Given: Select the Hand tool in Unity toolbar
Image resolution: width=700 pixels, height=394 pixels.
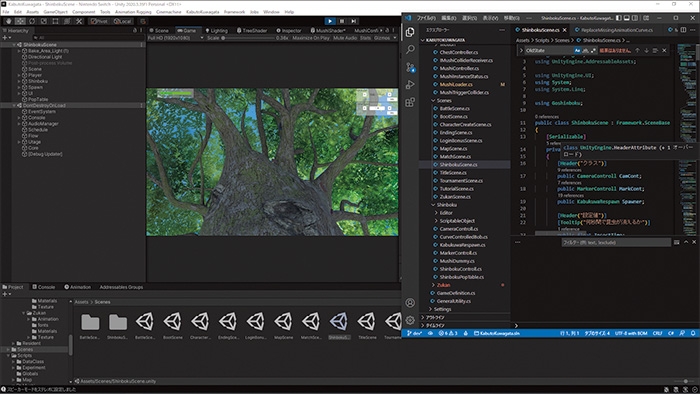Looking at the screenshot, I should coord(8,21).
